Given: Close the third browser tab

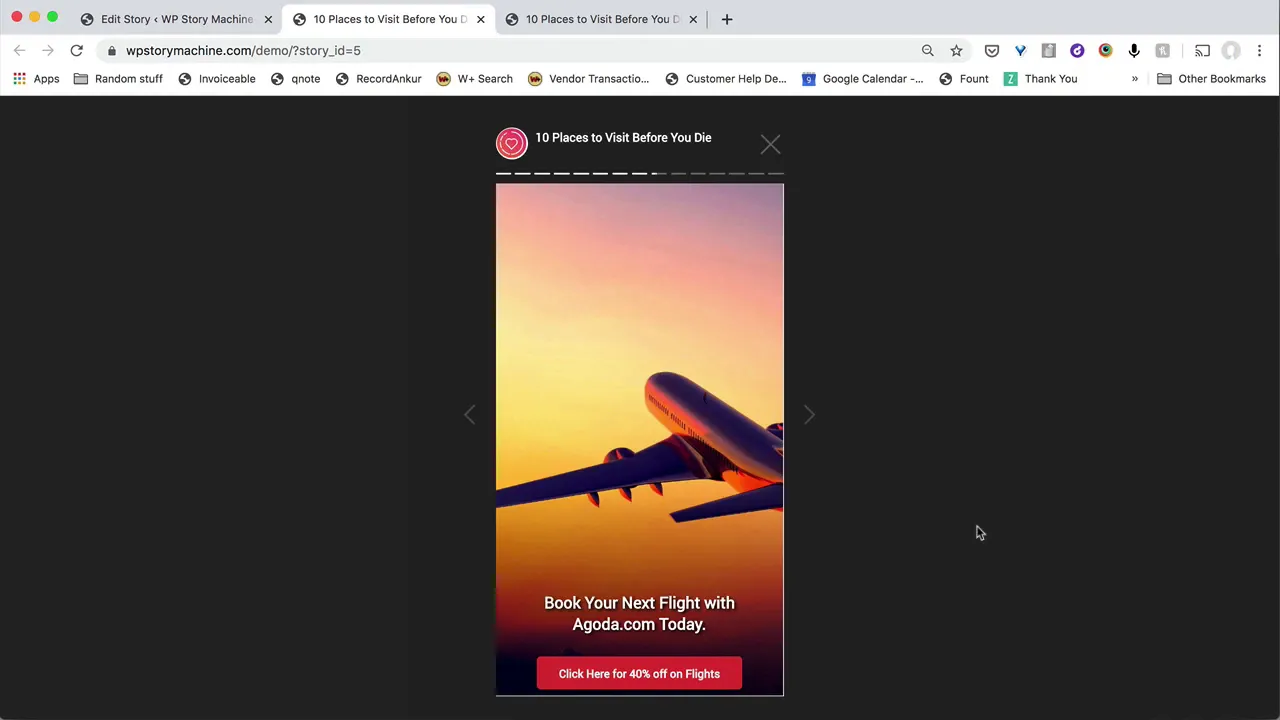Looking at the screenshot, I should tap(693, 19).
